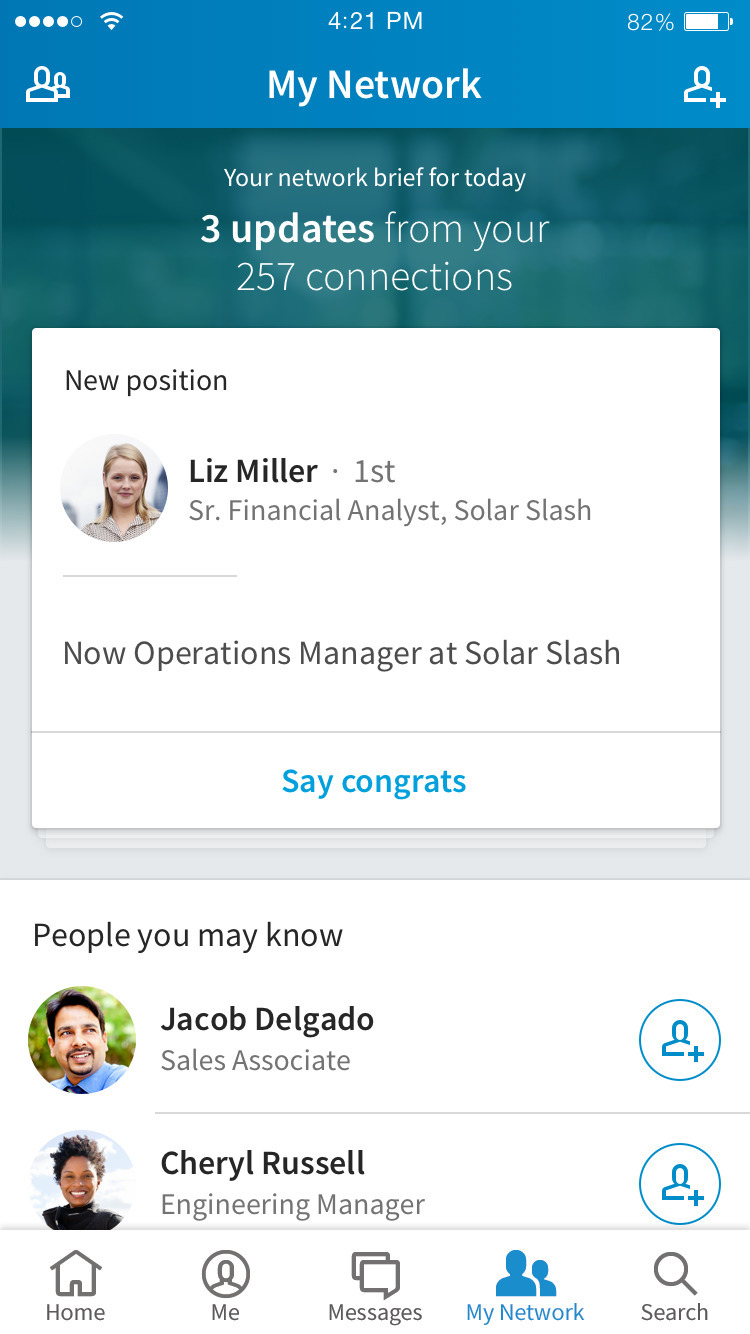Tap the Now Operations Manager update text
Image resolution: width=750 pixels, height=1334 pixels.
(x=342, y=654)
